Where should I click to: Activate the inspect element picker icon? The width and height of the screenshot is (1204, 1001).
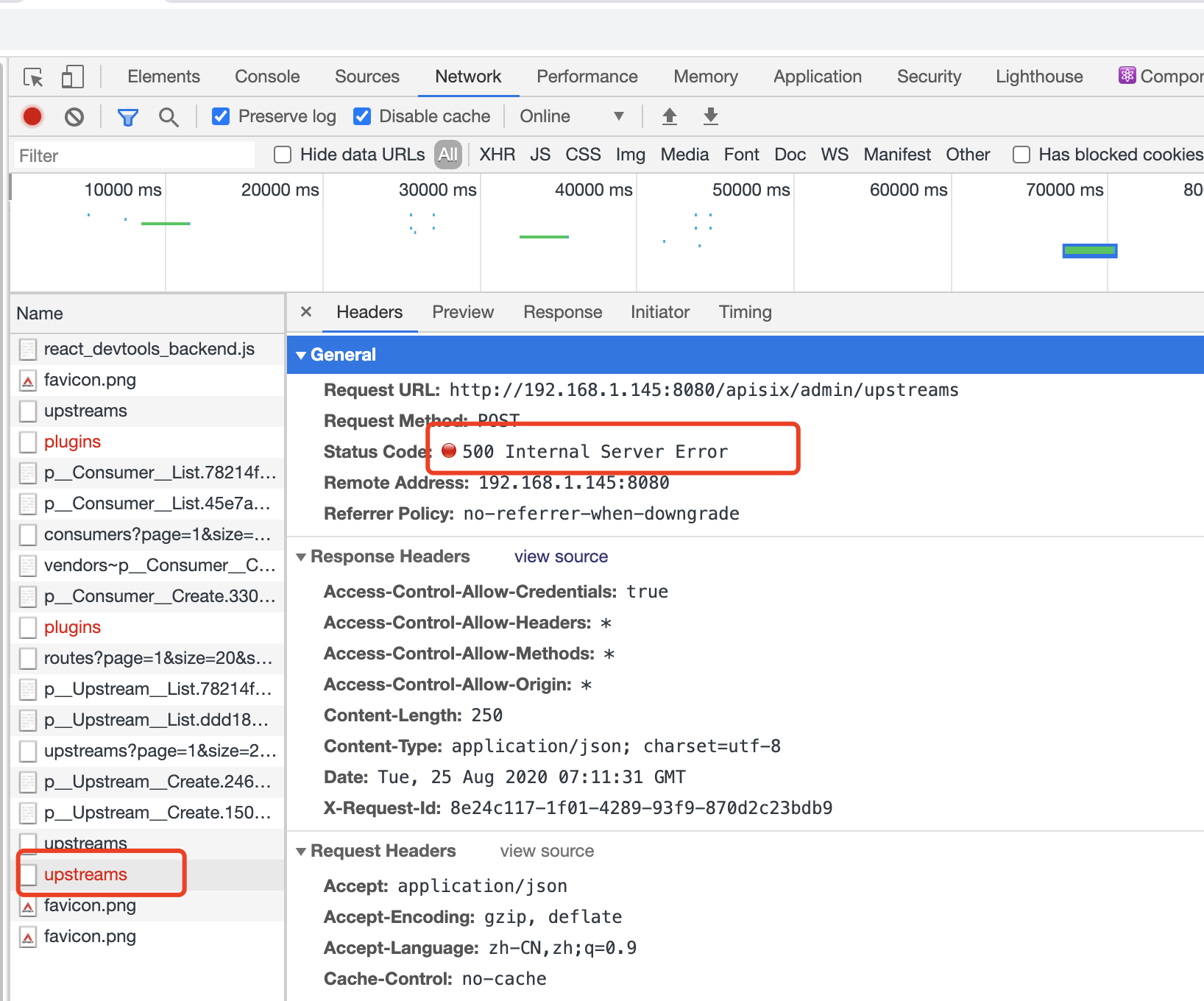point(33,77)
